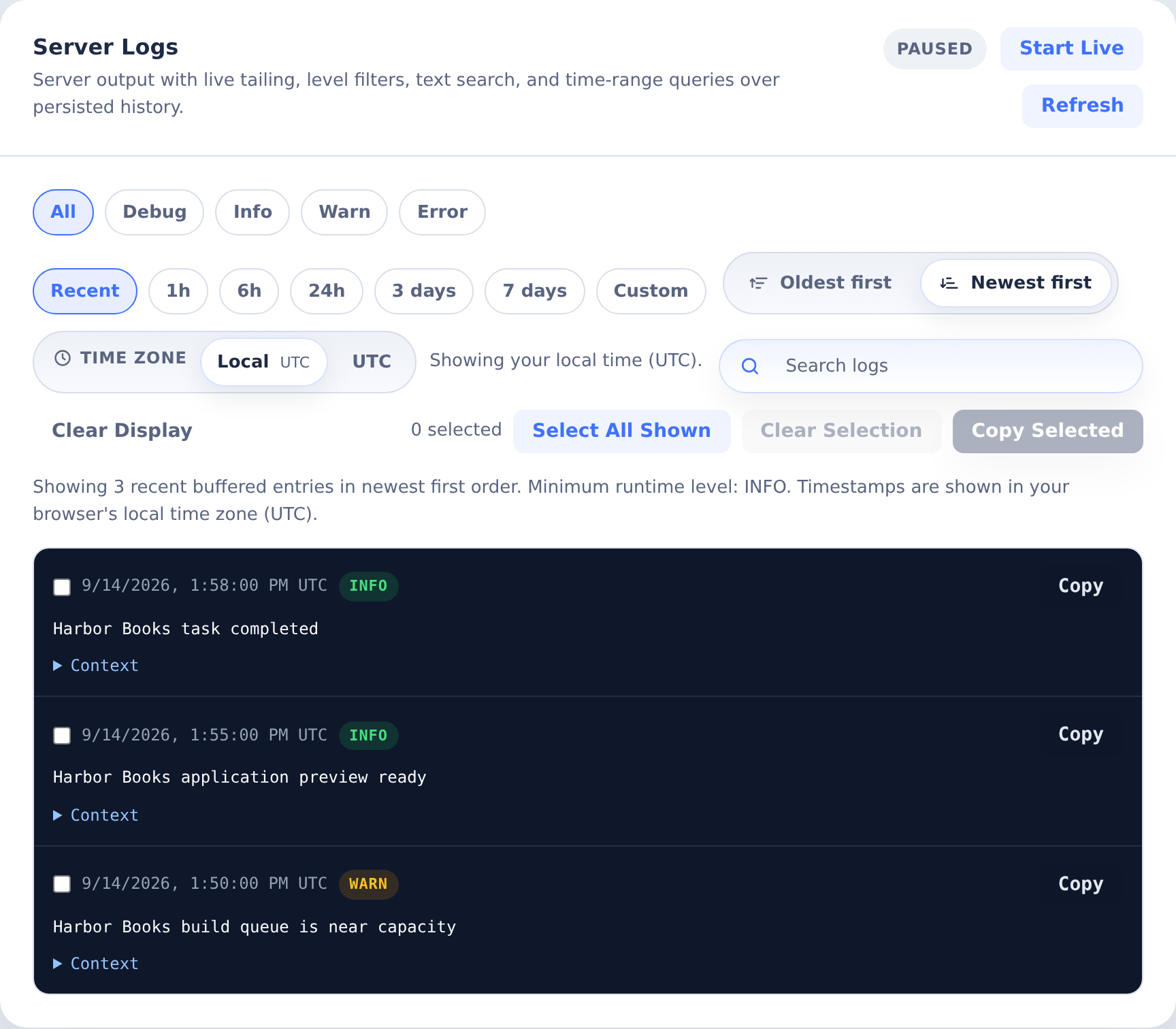Click timestamp '9/14/2026, 1:55:00 PM UTC'
Image resolution: width=1176 pixels, height=1029 pixels.
point(204,736)
